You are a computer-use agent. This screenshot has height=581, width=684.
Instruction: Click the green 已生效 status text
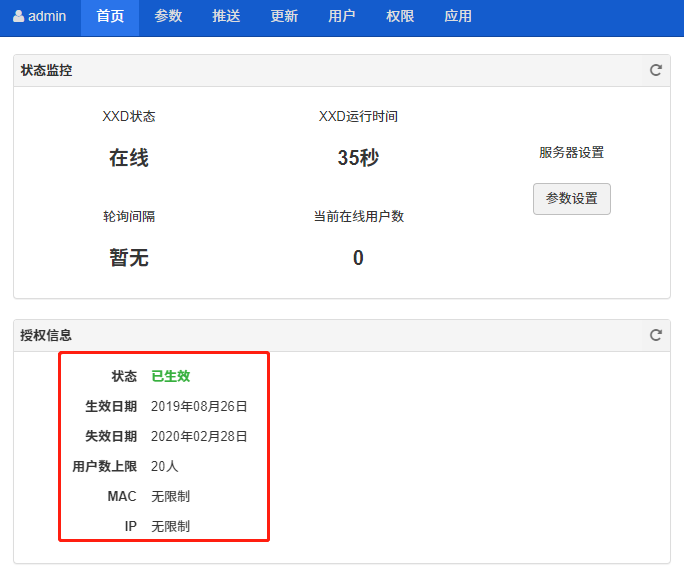pyautogui.click(x=170, y=377)
